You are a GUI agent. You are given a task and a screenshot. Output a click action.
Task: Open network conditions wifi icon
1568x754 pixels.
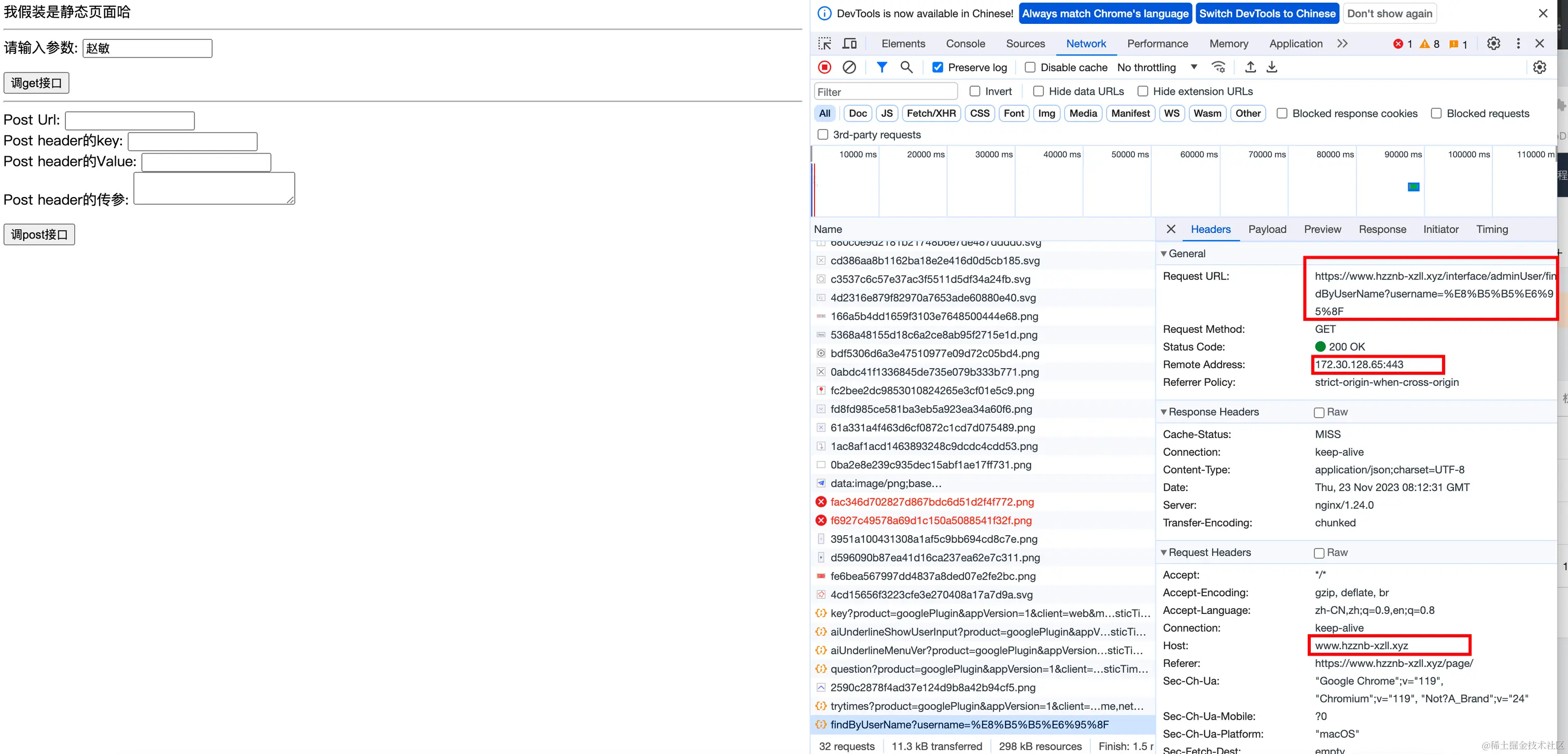(x=1218, y=67)
